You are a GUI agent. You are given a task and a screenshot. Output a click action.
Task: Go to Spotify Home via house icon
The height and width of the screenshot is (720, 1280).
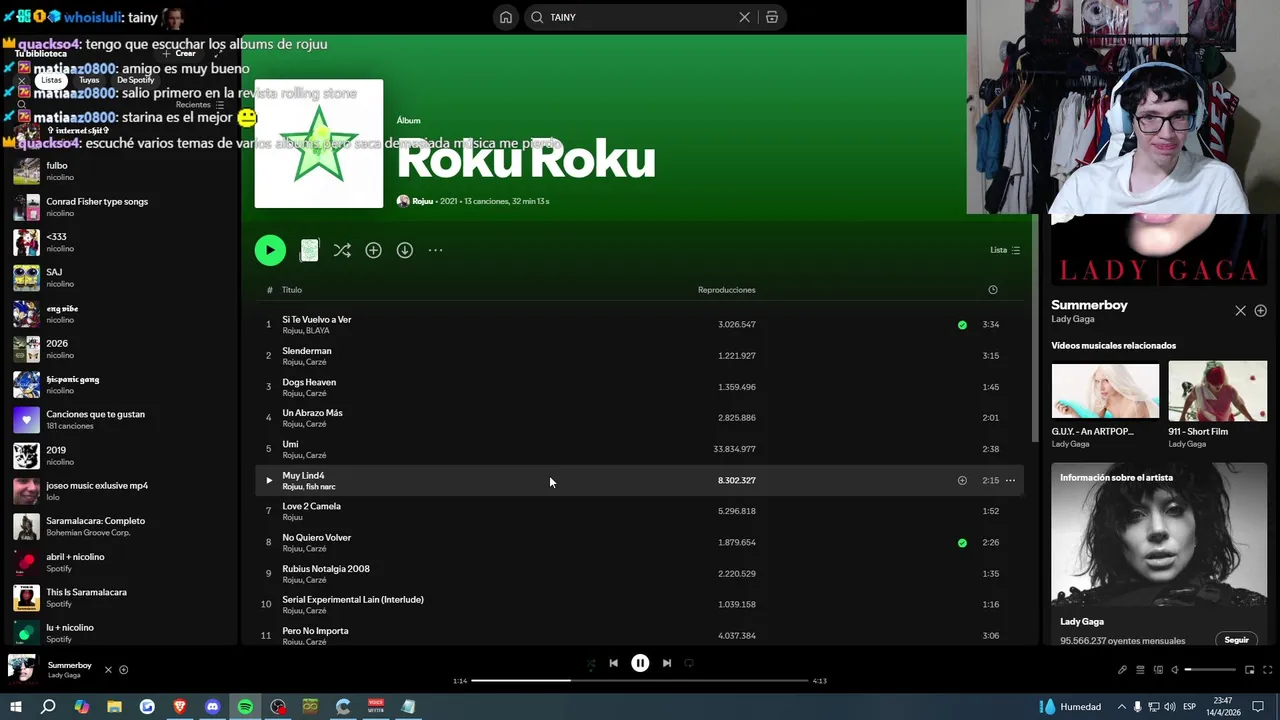tap(506, 17)
